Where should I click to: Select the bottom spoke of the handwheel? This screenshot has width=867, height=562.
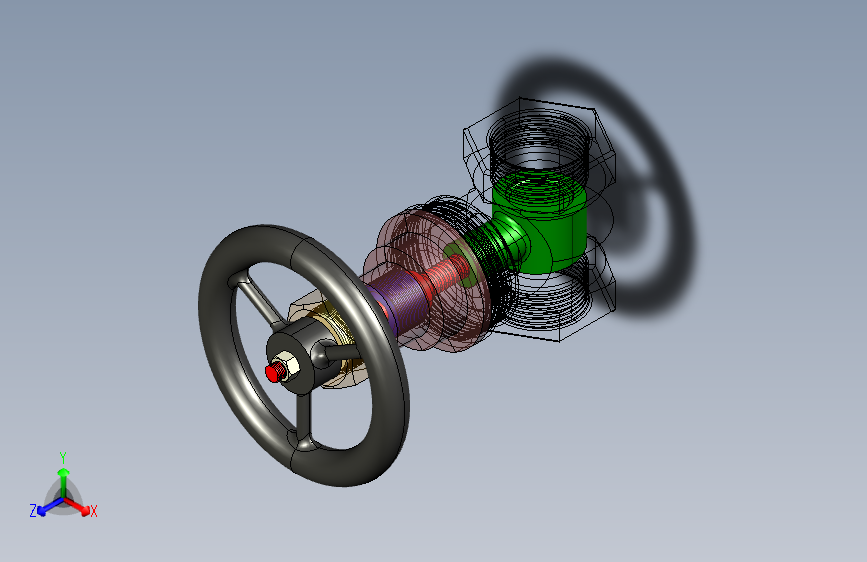304,418
